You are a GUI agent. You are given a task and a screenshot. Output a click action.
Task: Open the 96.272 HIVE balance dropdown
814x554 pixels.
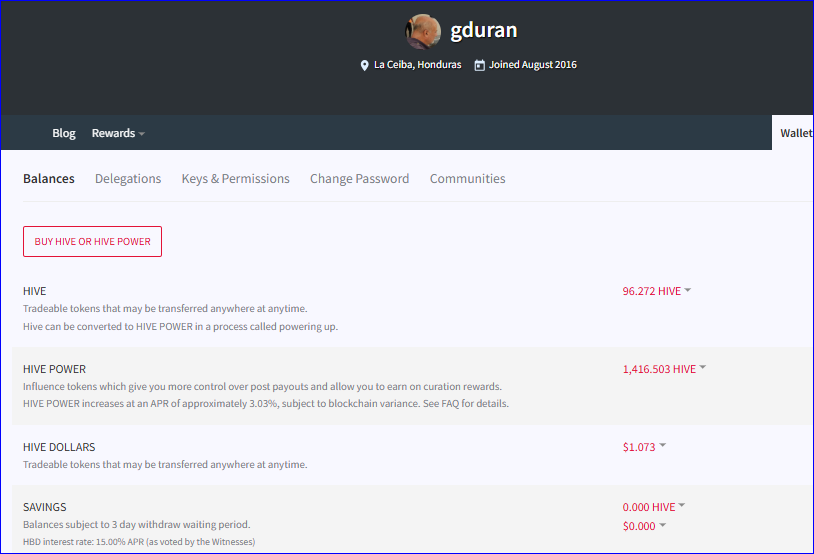657,291
